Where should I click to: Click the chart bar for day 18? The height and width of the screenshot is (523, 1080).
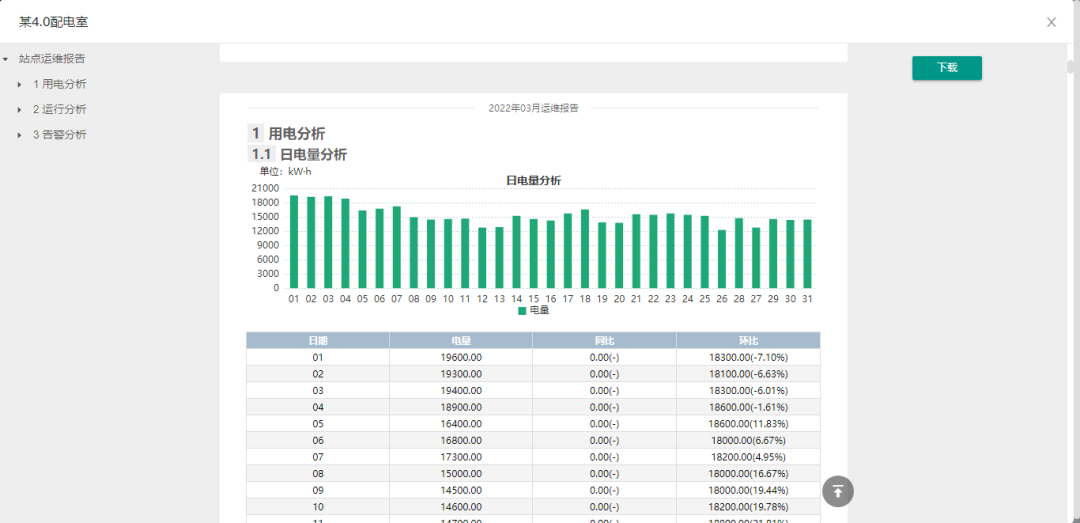(585, 248)
